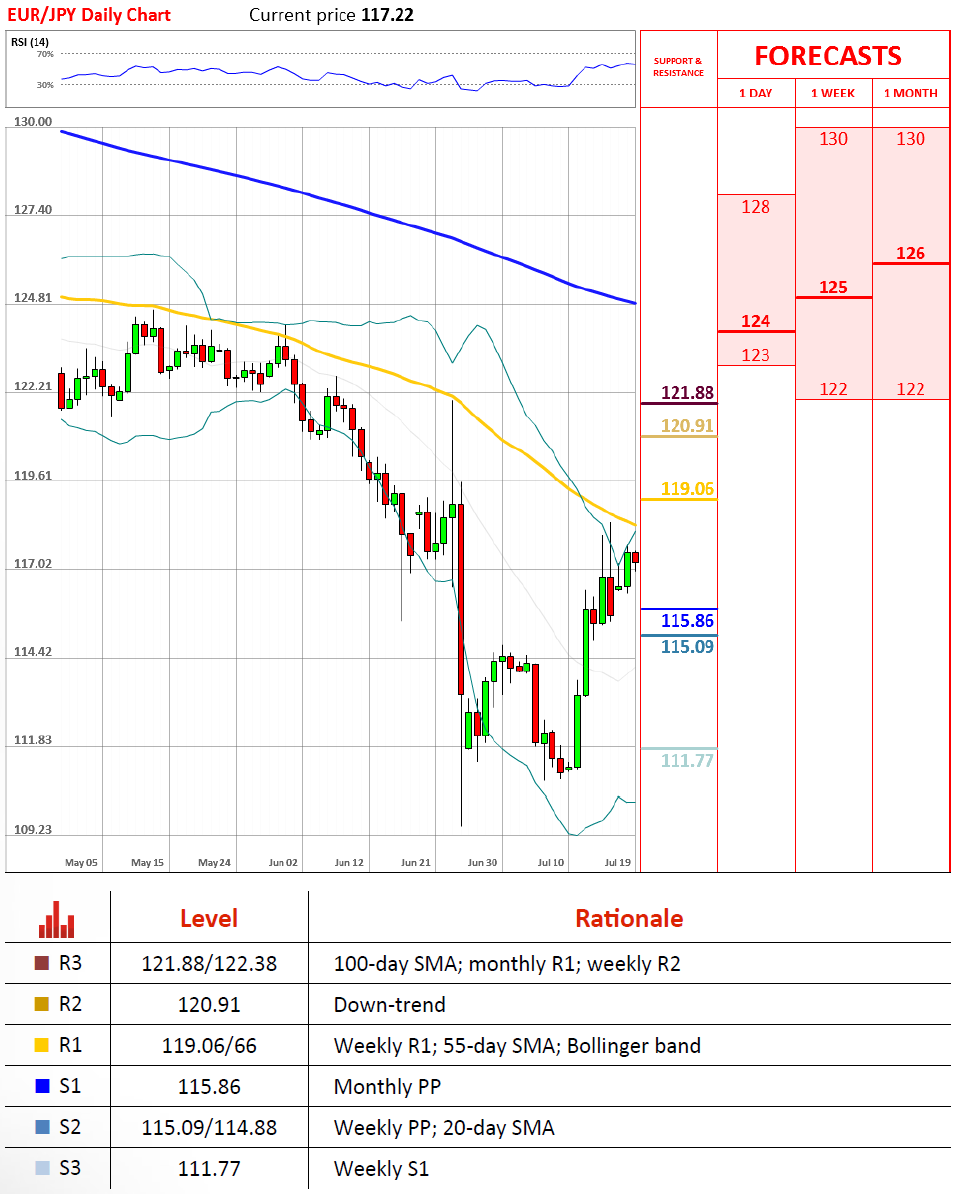Click the '100-day SMA; monthly R1; weekly R2' rationale
Image resolution: width=954 pixels, height=1194 pixels.
507,964
